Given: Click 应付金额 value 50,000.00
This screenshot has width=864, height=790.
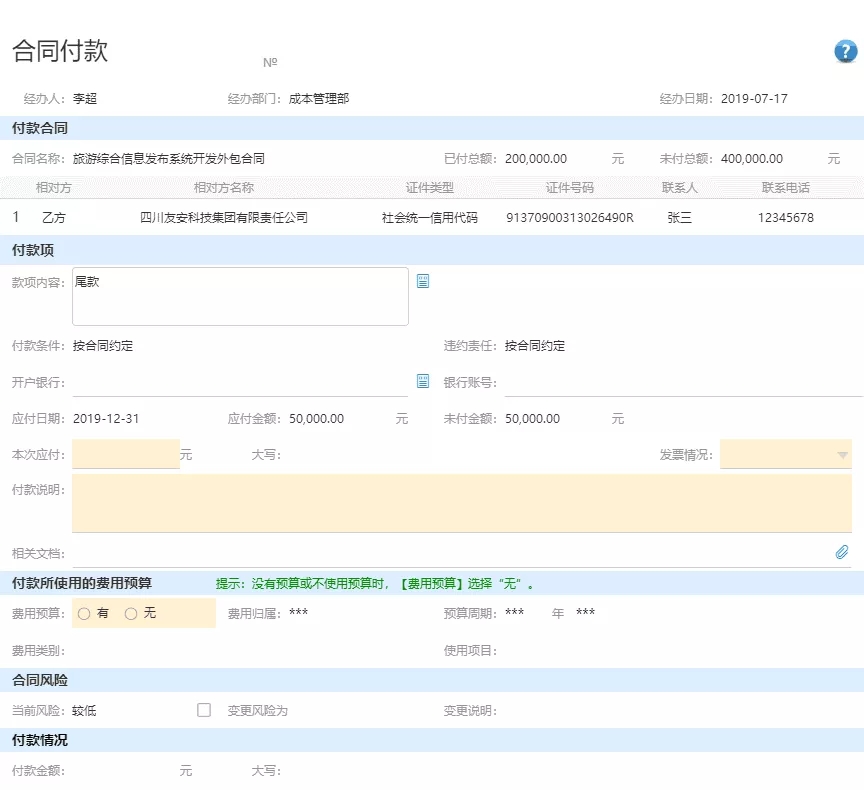Looking at the screenshot, I should (x=316, y=419).
